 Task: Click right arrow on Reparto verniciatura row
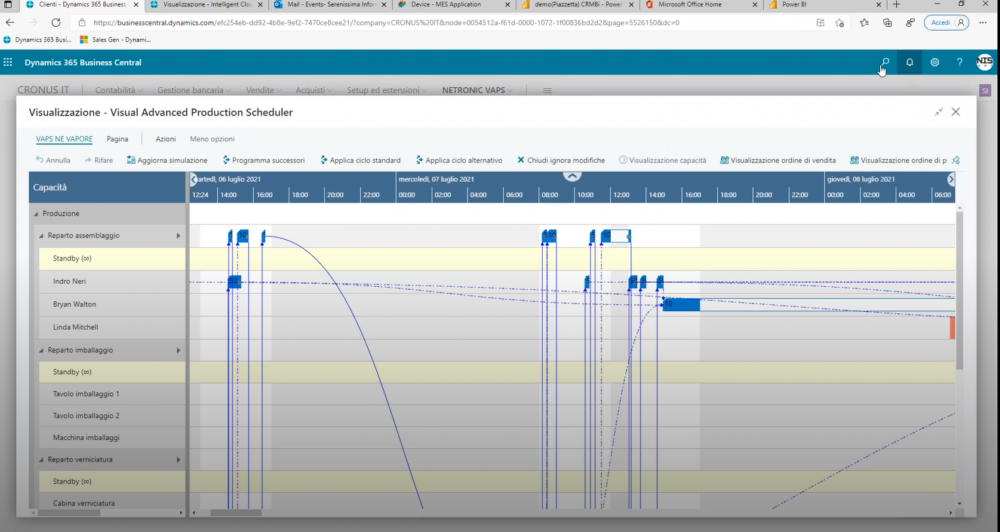(178, 459)
